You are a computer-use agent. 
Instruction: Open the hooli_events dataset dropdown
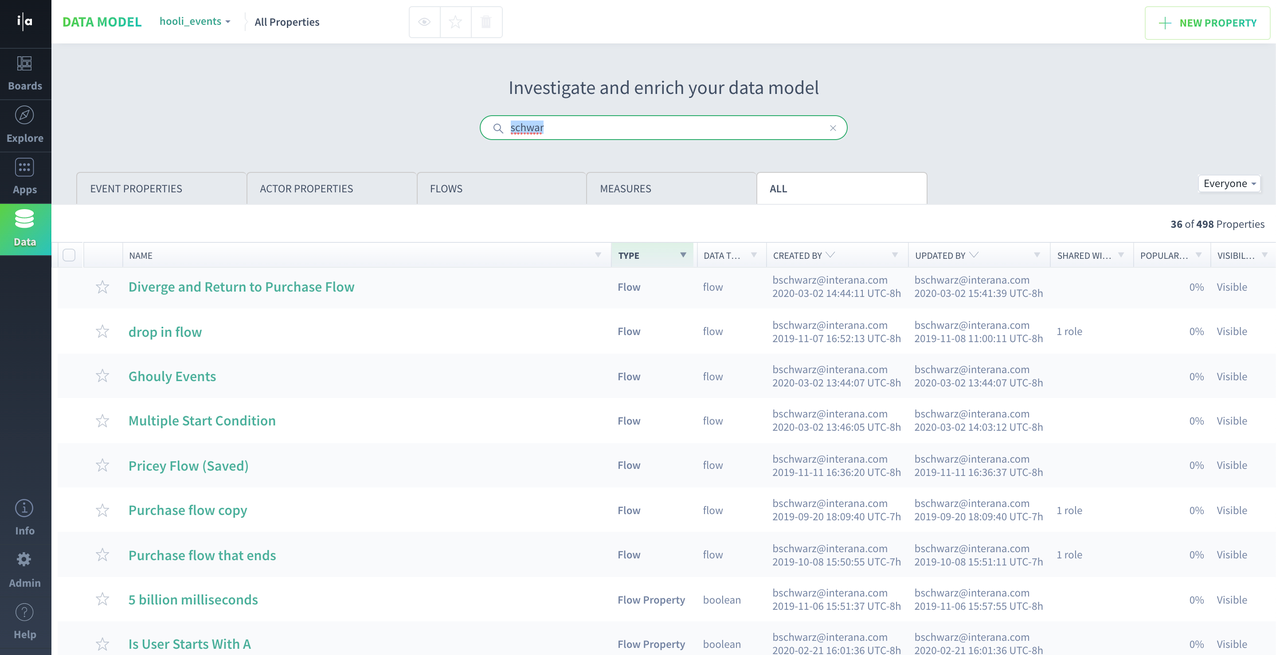195,21
